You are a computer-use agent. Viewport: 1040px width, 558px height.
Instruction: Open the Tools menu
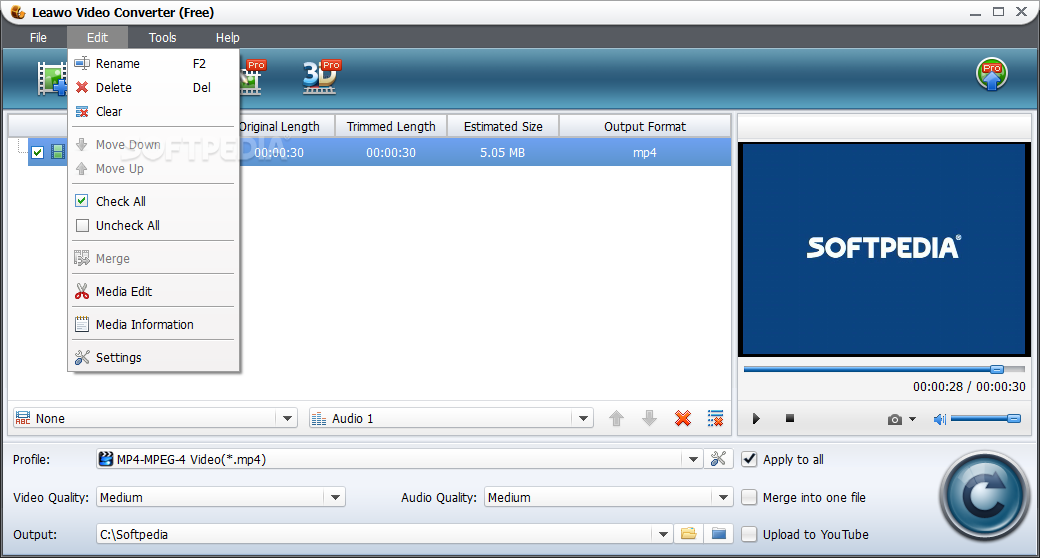pyautogui.click(x=162, y=38)
